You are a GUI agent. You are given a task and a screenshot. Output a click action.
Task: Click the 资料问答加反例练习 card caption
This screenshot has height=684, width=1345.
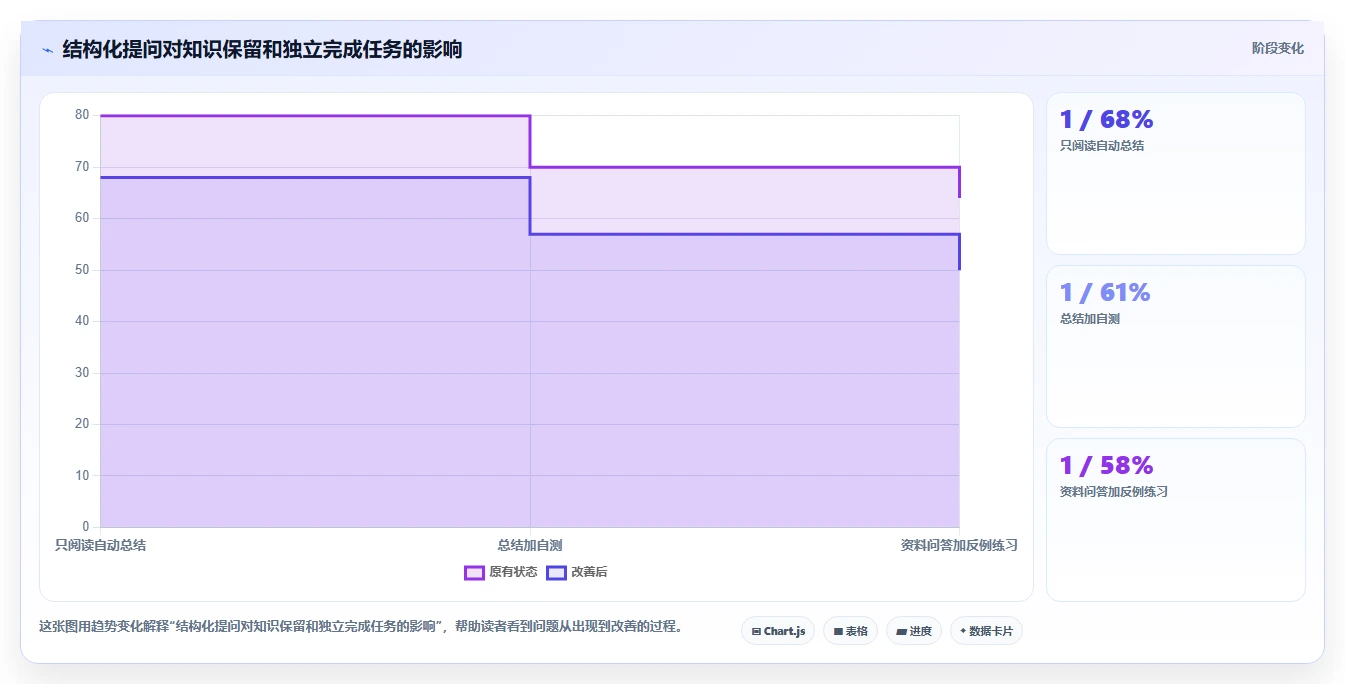click(1114, 492)
